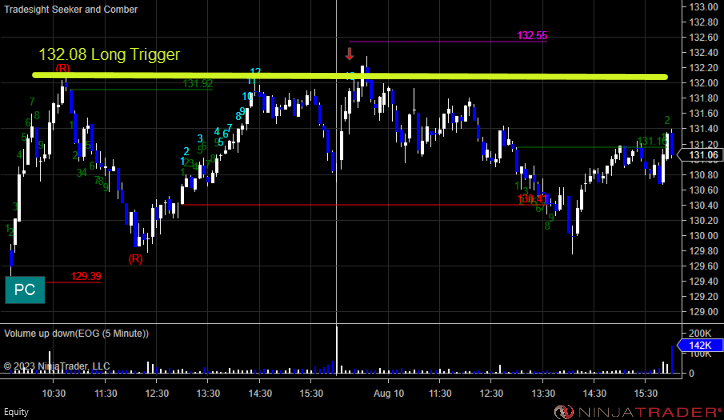724x420 pixels.
Task: Click the tall white volume spike bar
Action: click(x=337, y=349)
